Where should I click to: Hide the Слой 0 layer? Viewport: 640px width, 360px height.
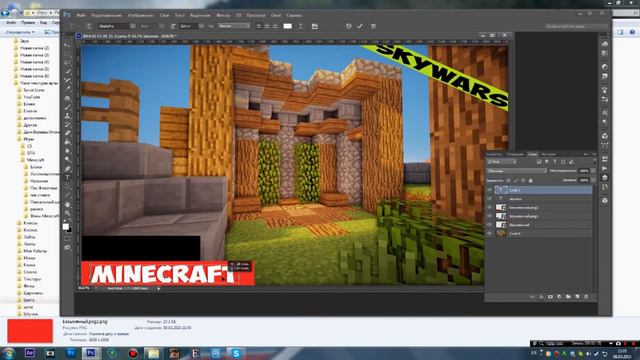tap(489, 233)
